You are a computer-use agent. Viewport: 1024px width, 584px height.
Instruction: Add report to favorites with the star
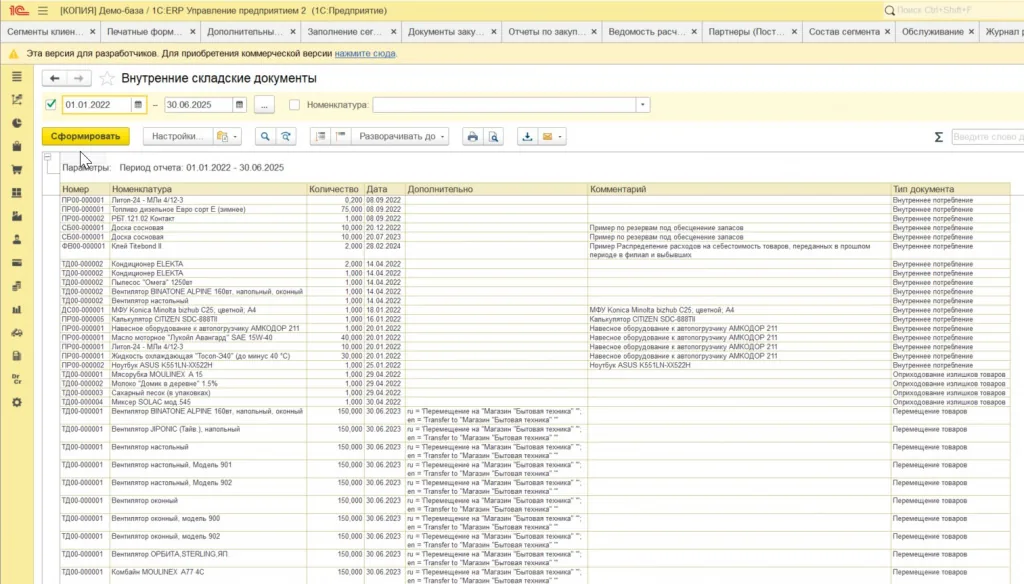click(106, 78)
